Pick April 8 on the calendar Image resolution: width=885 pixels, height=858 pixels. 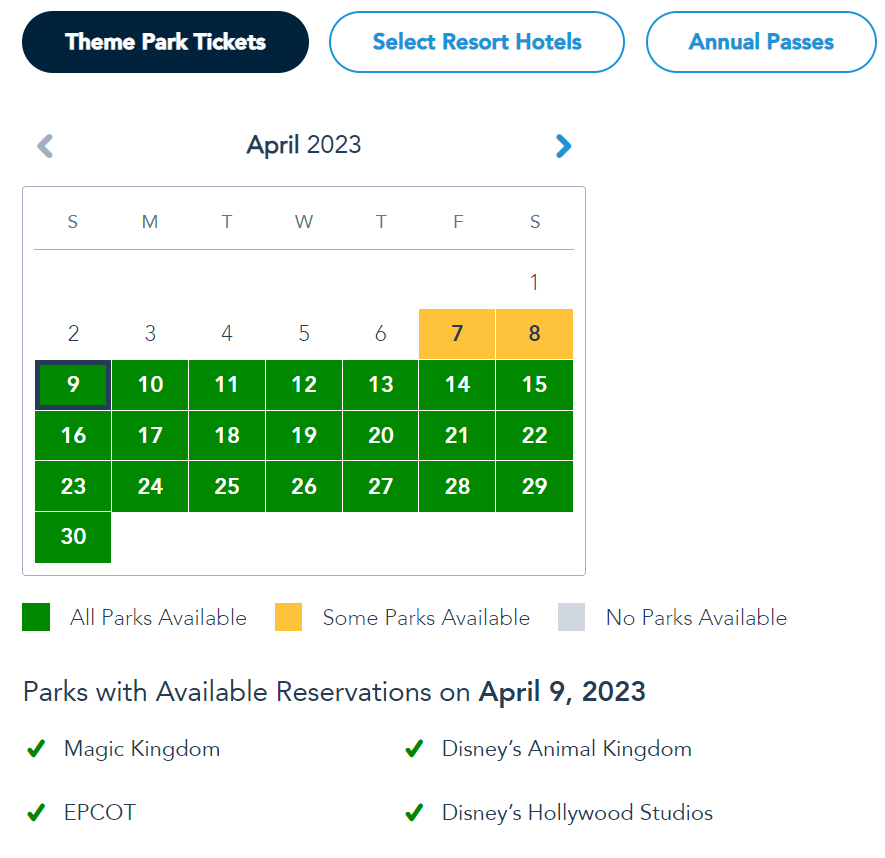pyautogui.click(x=535, y=334)
